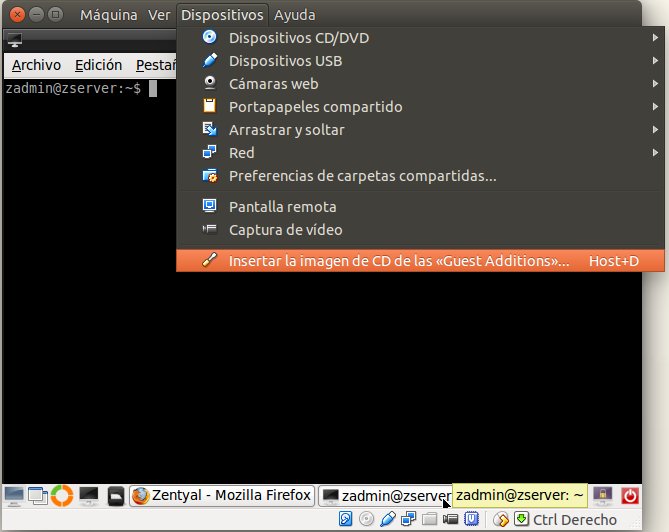
Task: Click the lock screen icon in guest panel
Action: tap(602, 496)
